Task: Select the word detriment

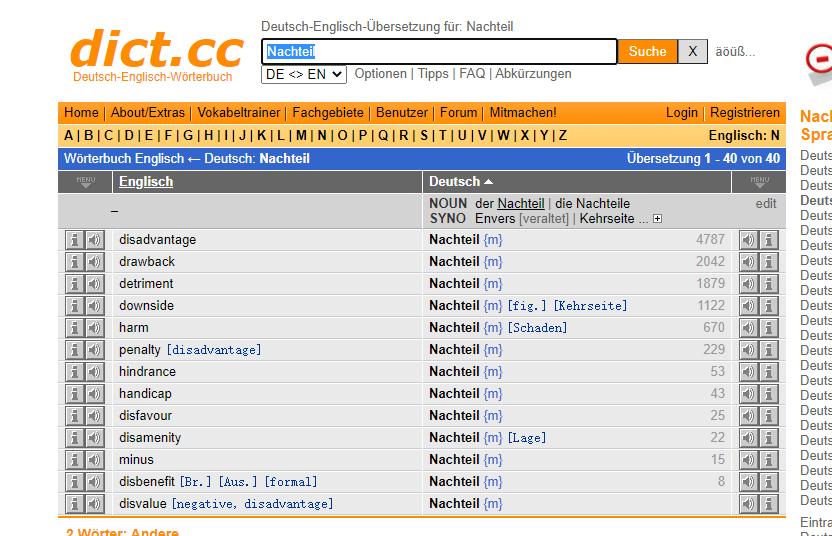Action: pos(146,284)
